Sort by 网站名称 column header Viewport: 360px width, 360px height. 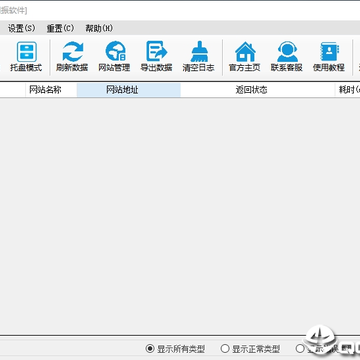coord(51,90)
